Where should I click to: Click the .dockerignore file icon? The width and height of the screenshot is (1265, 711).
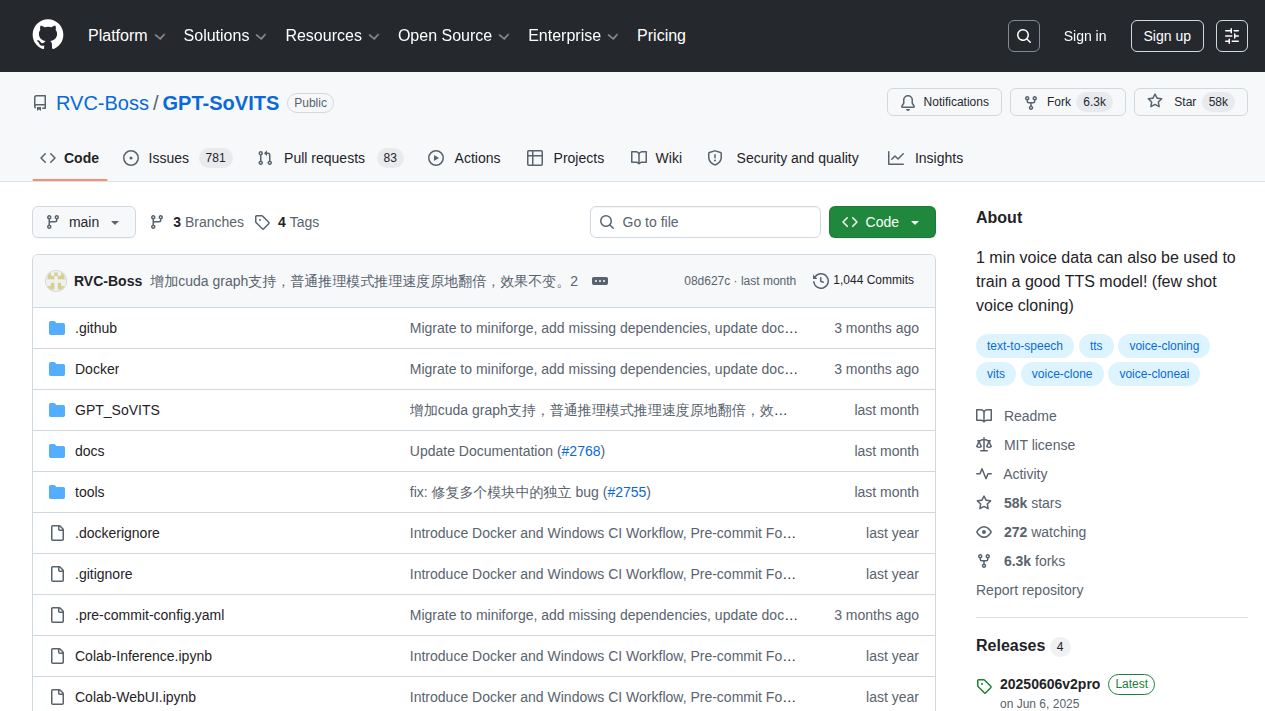click(x=57, y=533)
